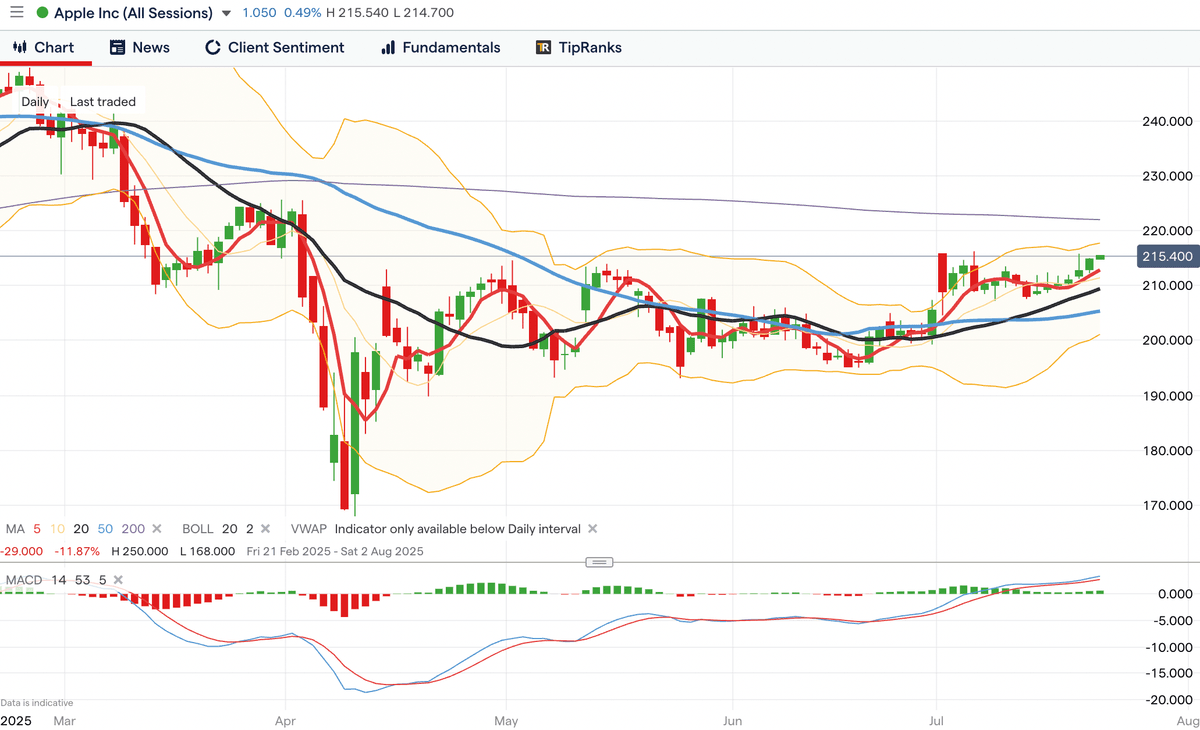Change the Daily interval setting

click(x=35, y=102)
